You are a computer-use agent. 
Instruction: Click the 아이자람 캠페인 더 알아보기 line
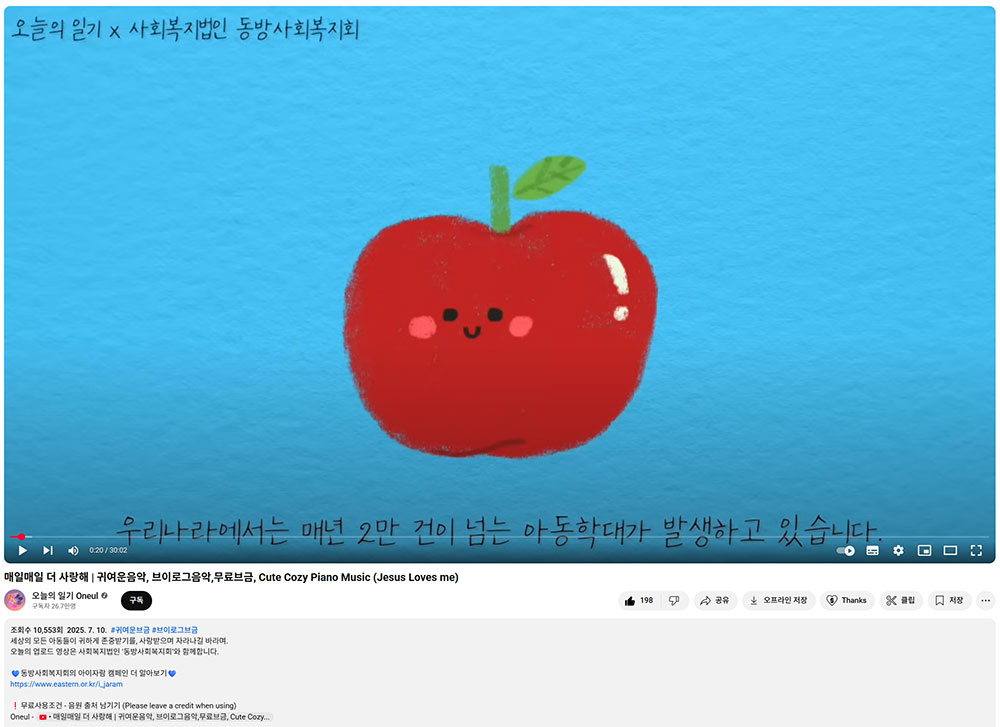click(x=94, y=673)
